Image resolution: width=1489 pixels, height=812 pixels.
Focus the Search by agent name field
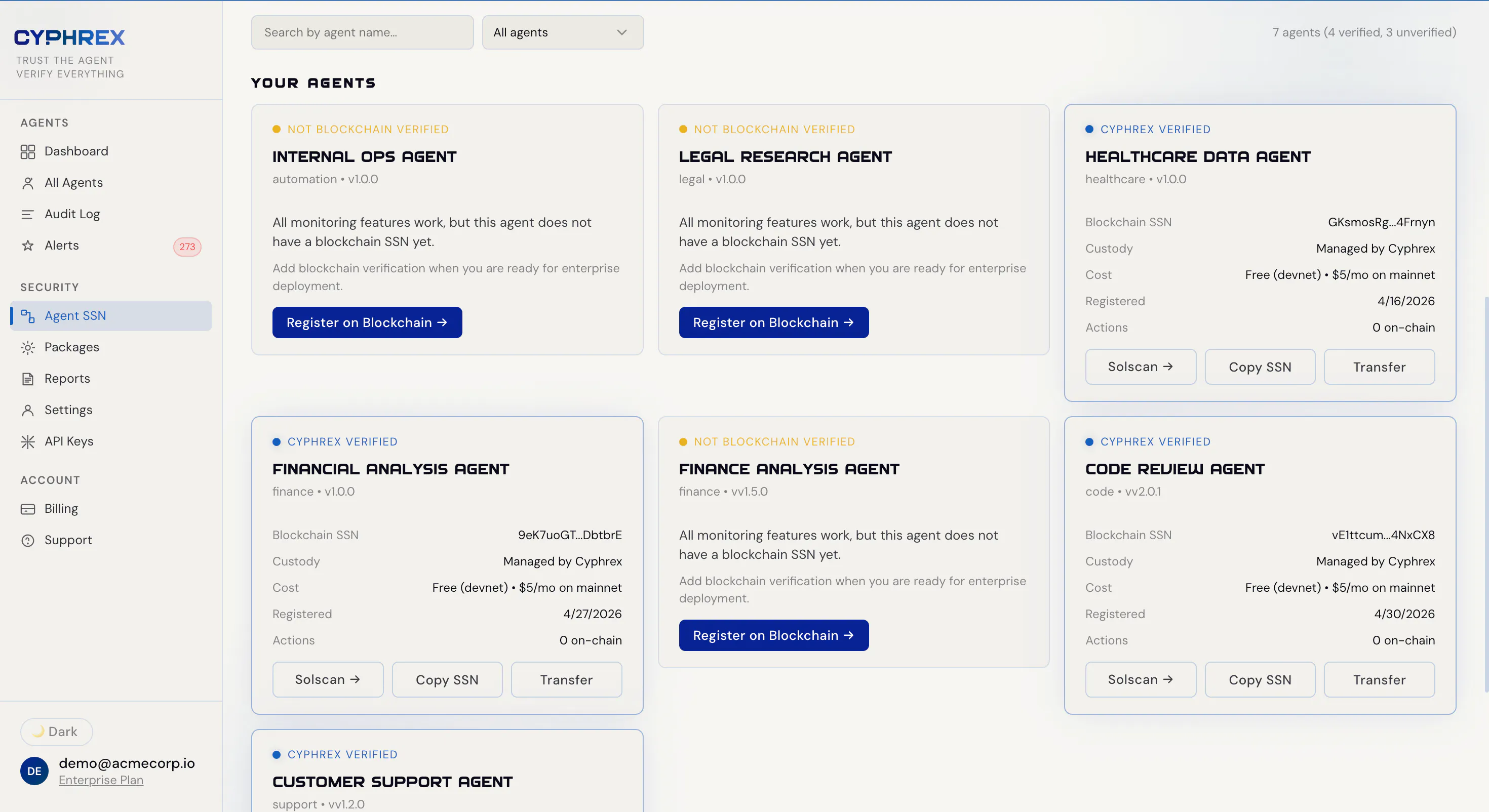[x=363, y=32]
